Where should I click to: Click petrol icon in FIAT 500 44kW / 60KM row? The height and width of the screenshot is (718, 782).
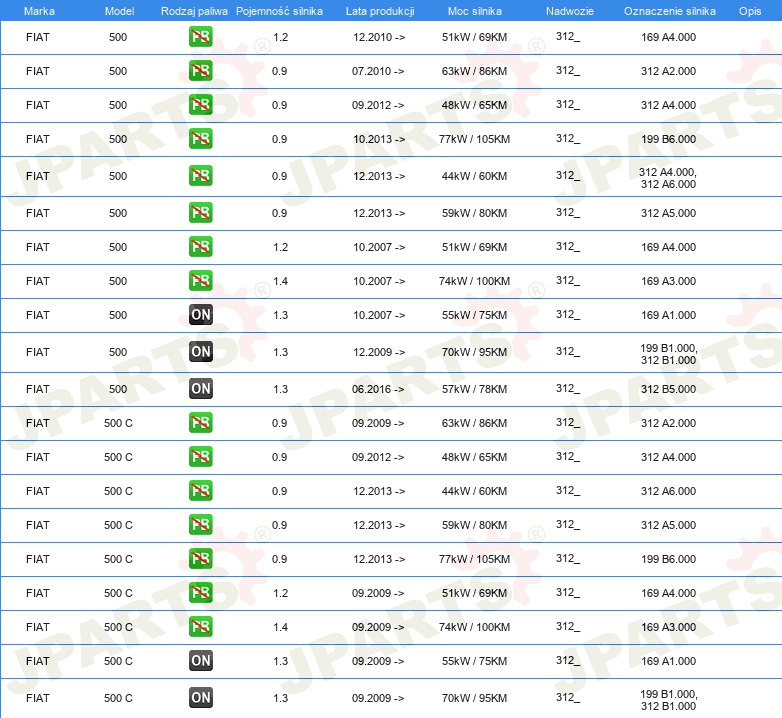click(200, 176)
